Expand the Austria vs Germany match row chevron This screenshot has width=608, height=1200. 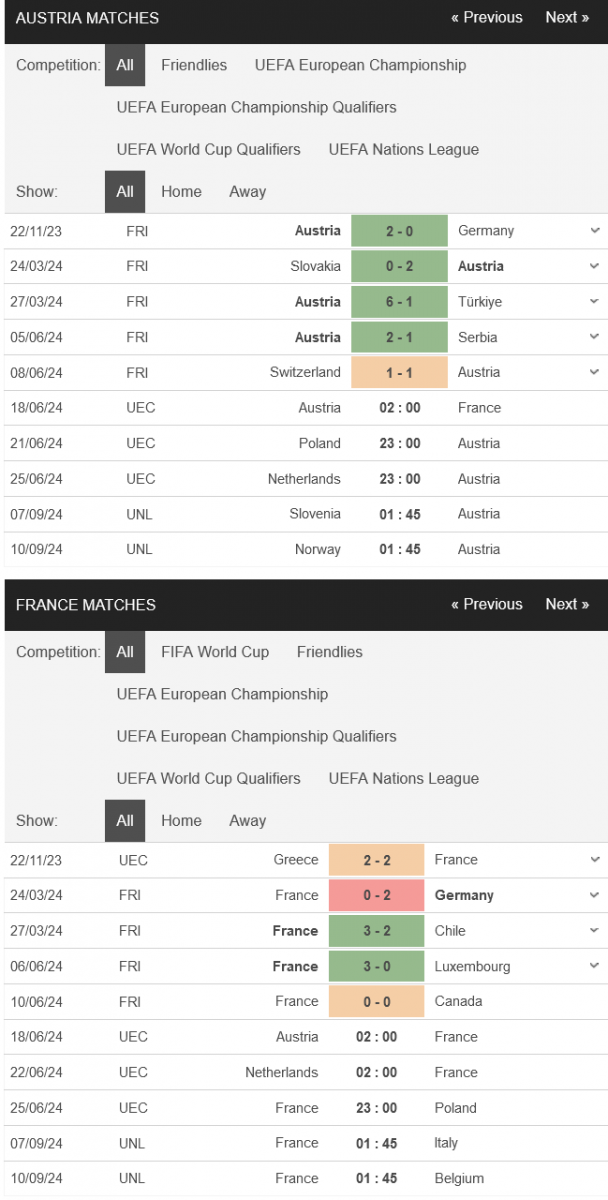(595, 231)
